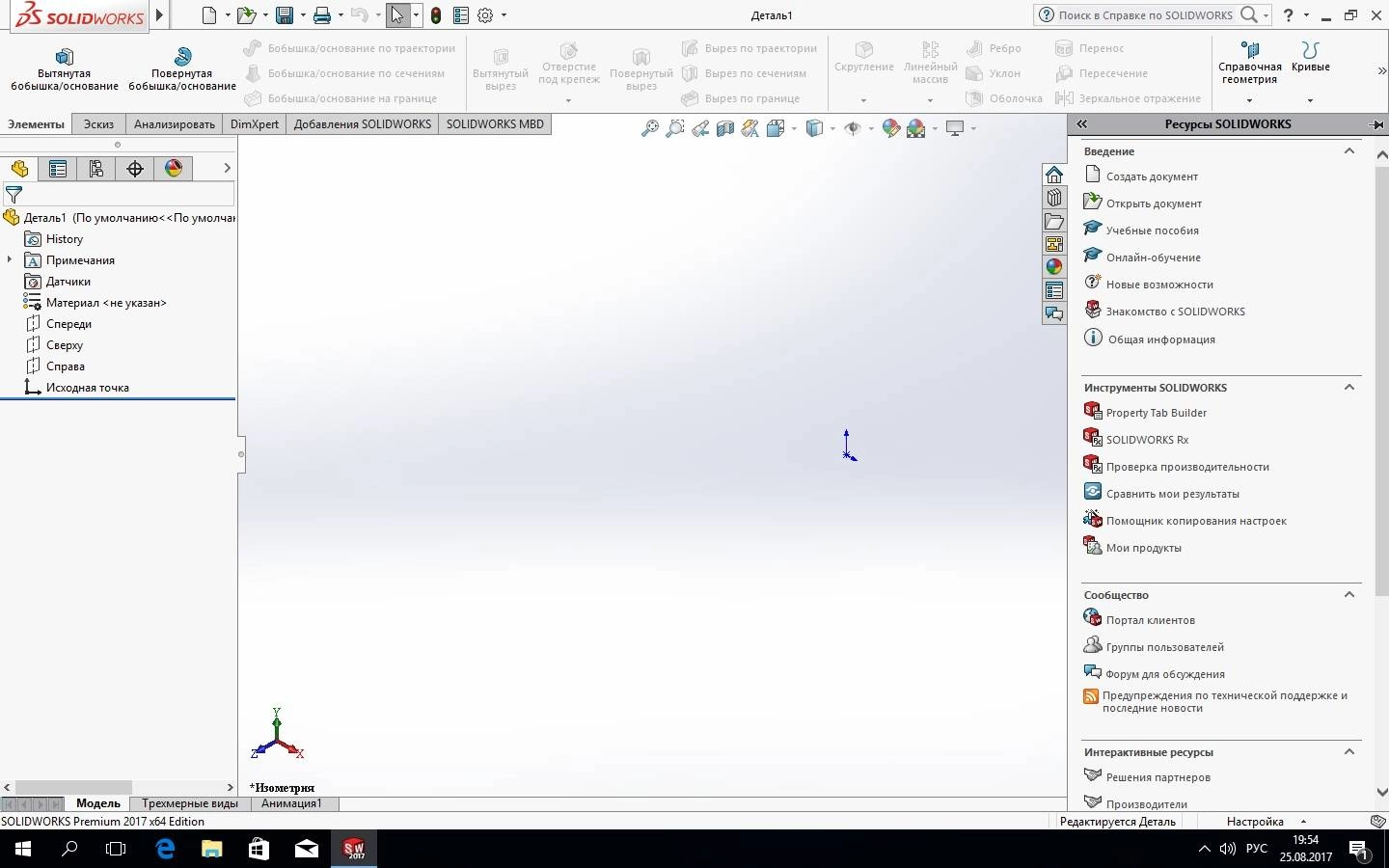Image resolution: width=1389 pixels, height=868 pixels.
Task: Open the File Properties list icon
Action: [x=460, y=14]
